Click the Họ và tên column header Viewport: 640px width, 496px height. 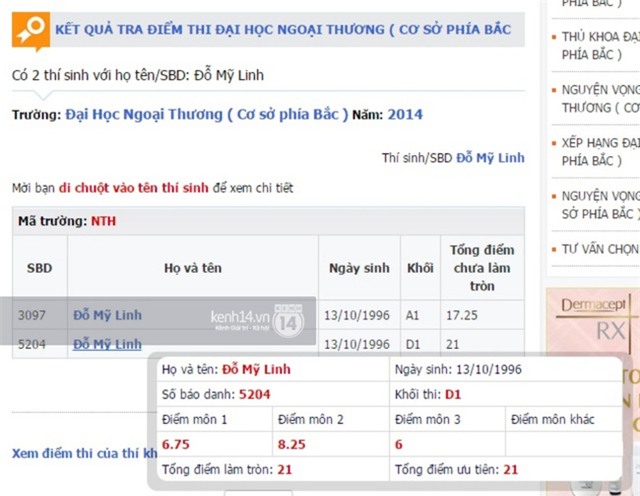point(192,268)
